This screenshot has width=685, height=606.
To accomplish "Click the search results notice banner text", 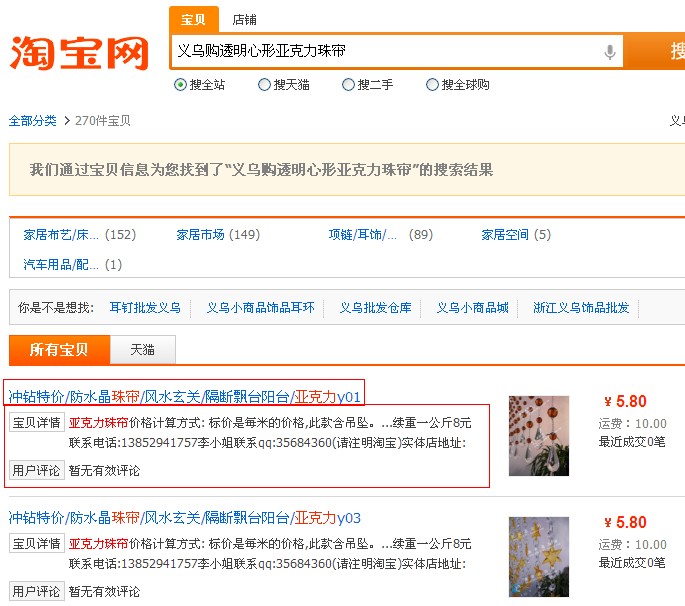I will click(261, 170).
